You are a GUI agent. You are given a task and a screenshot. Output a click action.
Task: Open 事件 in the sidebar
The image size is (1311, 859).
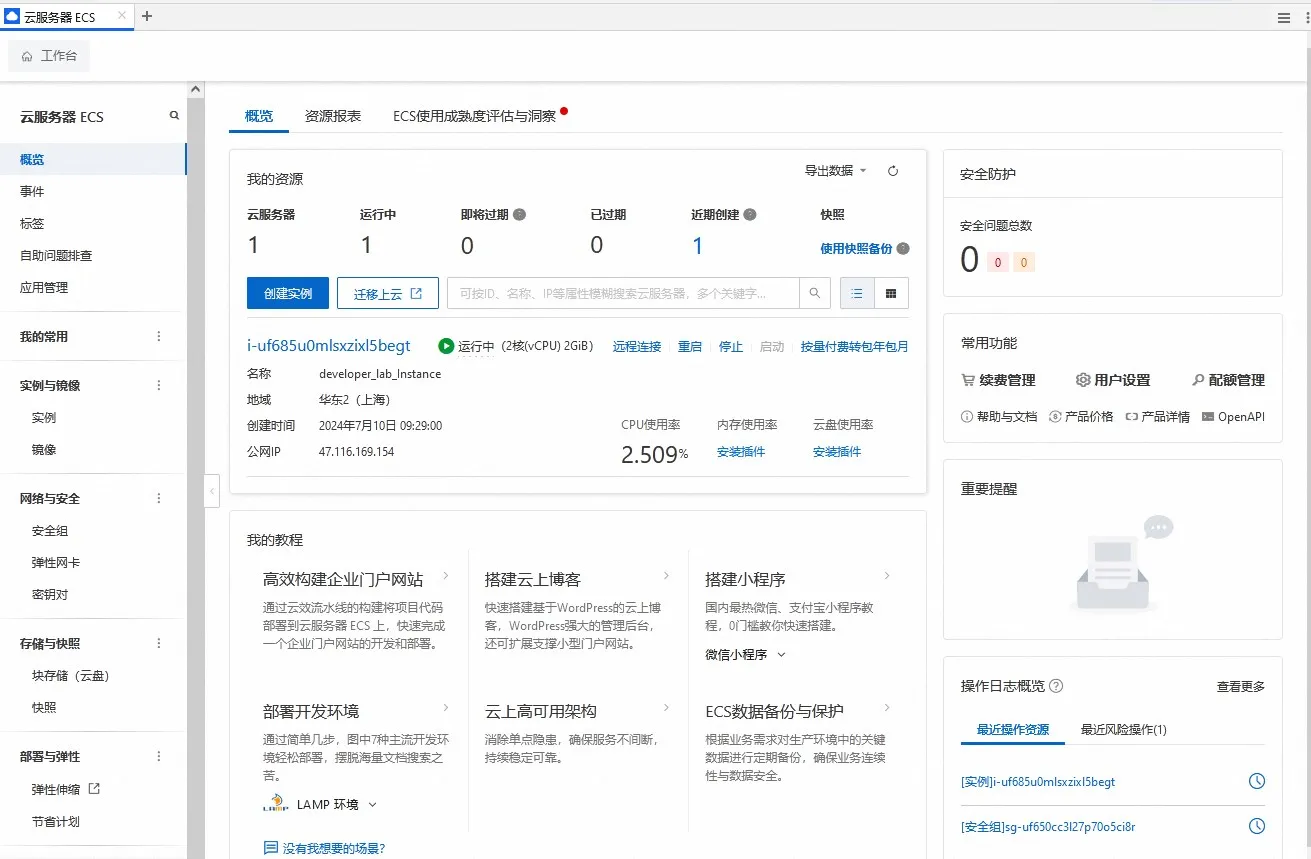(x=32, y=191)
